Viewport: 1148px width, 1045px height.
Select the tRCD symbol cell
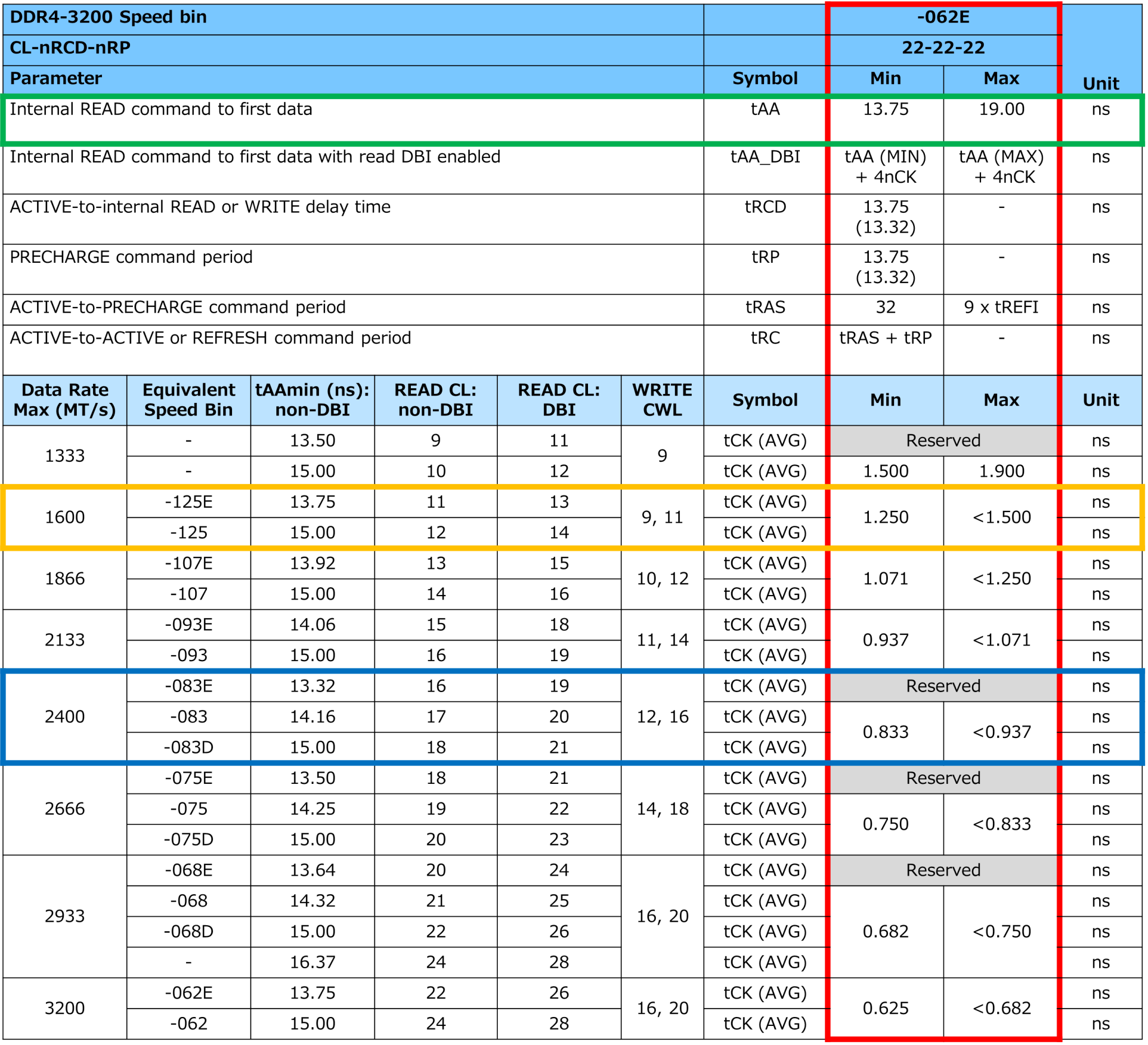[765, 207]
